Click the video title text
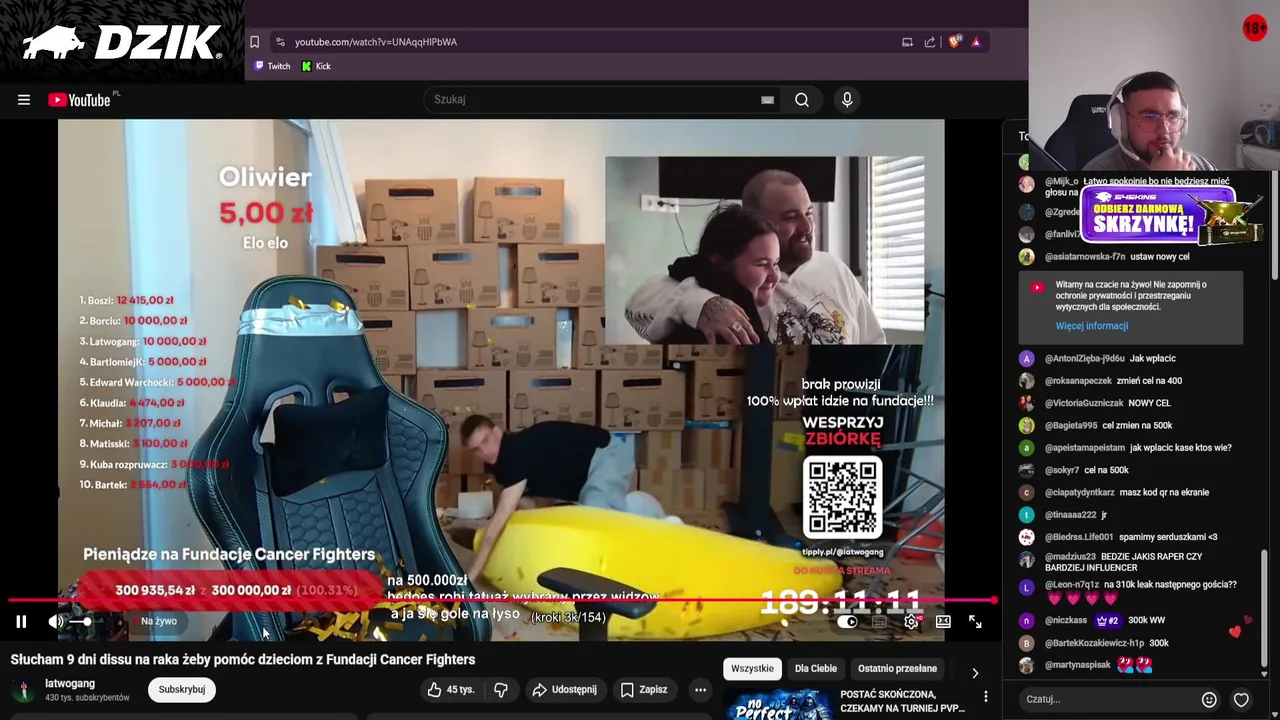This screenshot has width=1280, height=720. coord(243,660)
